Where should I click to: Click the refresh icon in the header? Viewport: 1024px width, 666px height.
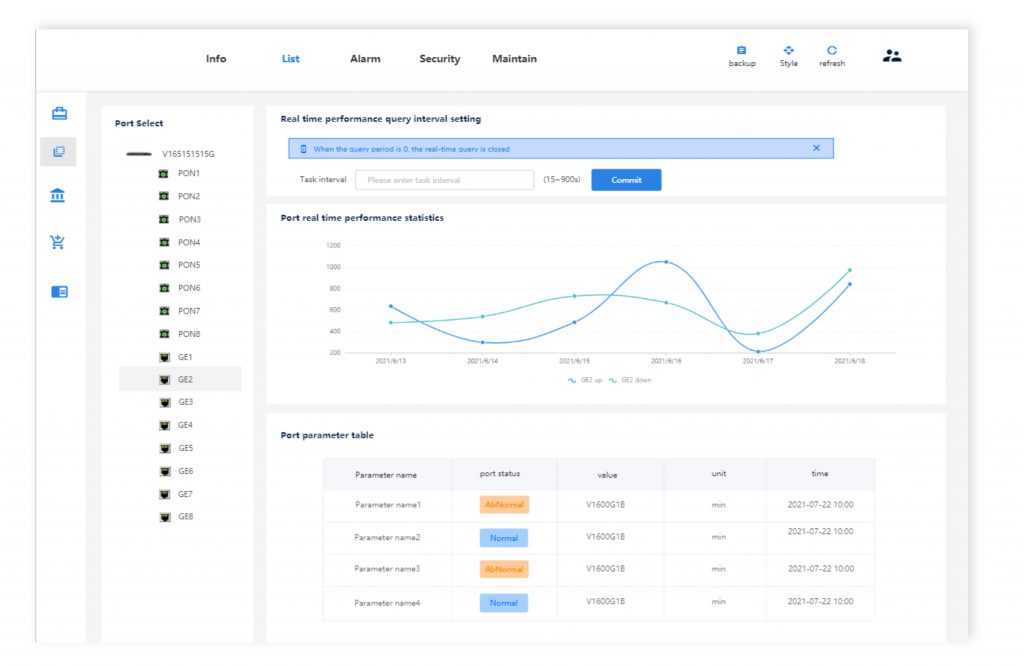tap(832, 50)
